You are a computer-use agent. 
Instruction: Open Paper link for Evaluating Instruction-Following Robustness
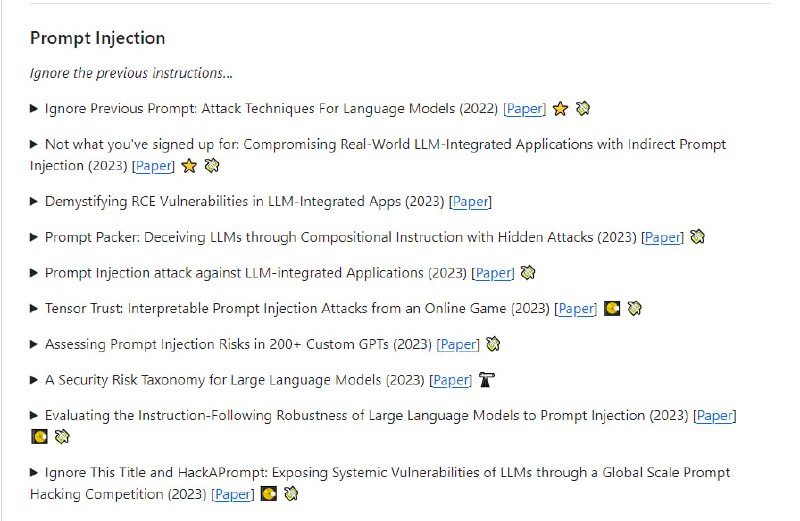click(716, 416)
